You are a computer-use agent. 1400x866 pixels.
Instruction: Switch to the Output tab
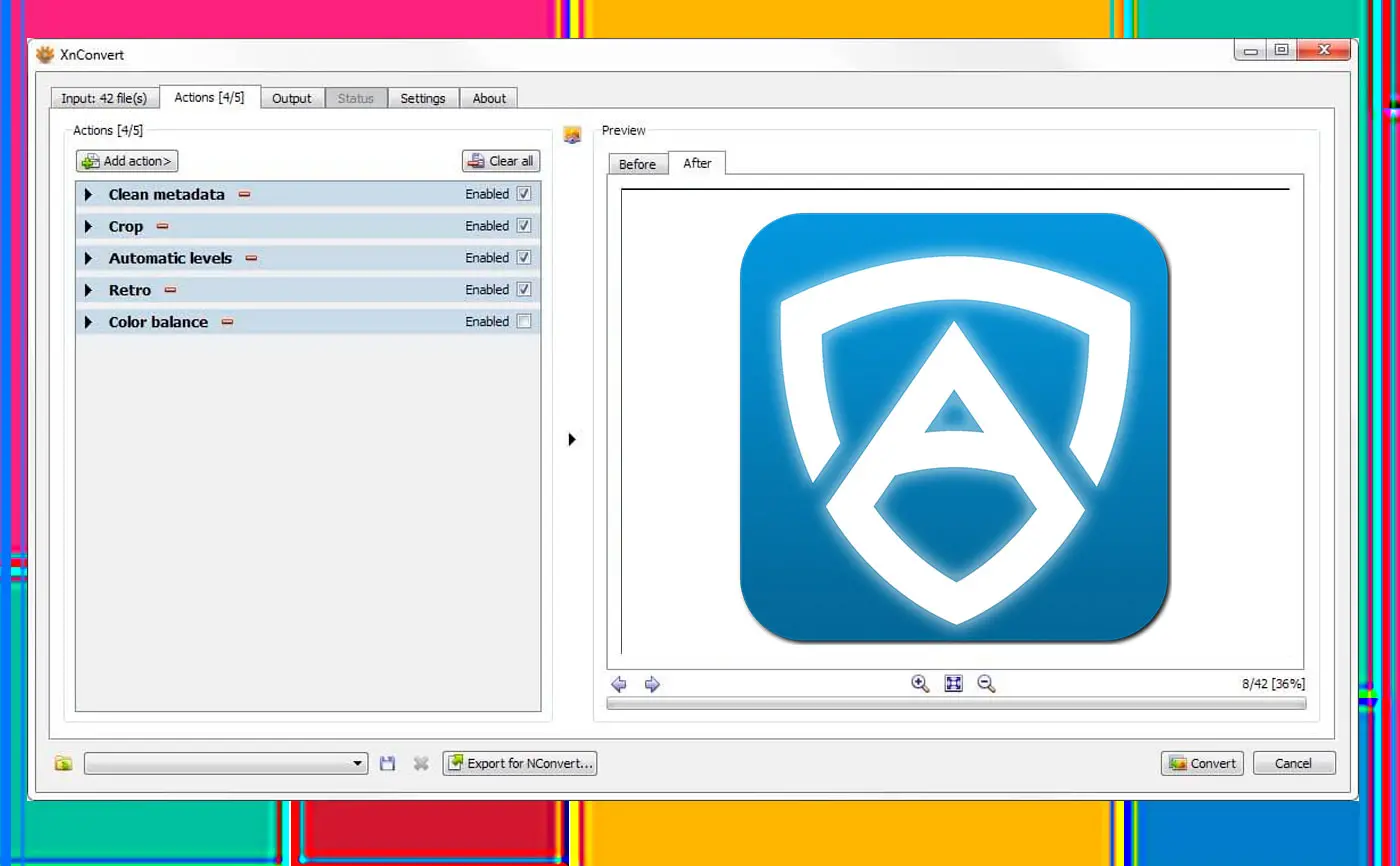292,98
